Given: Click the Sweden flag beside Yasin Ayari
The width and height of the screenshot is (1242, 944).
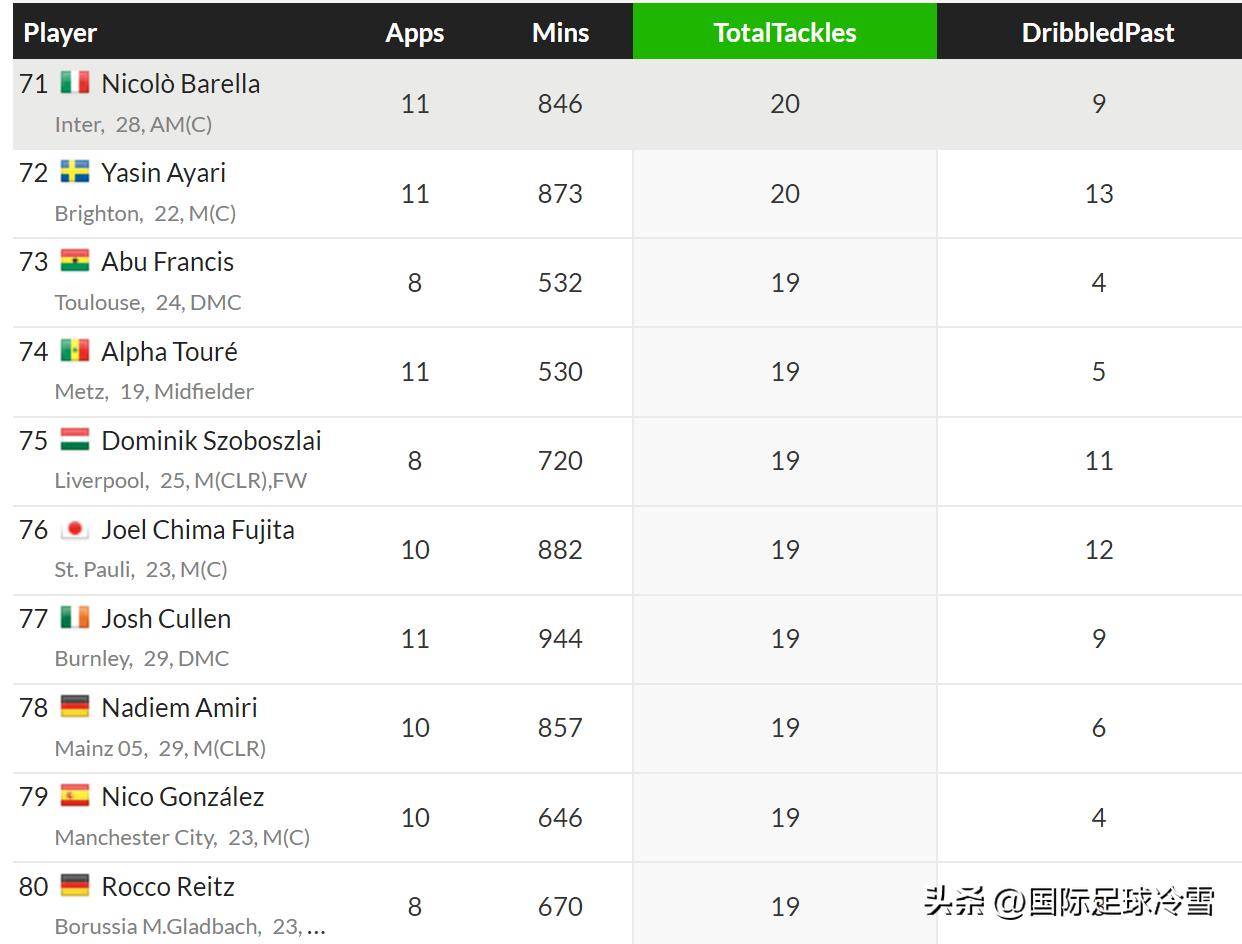Looking at the screenshot, I should 74,172.
